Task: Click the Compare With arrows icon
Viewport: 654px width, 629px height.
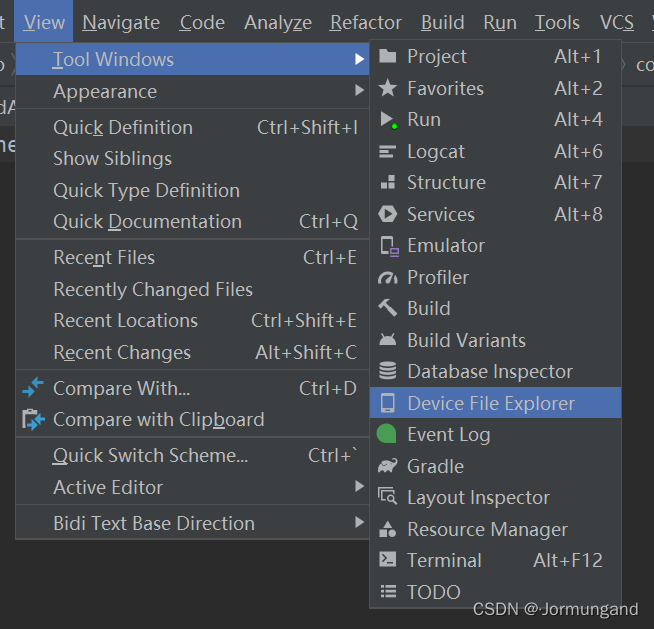Action: [33, 389]
